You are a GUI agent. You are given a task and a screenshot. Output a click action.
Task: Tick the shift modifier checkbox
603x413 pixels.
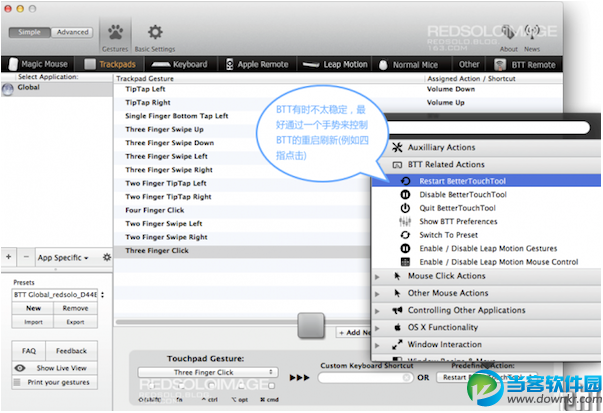(x=152, y=385)
